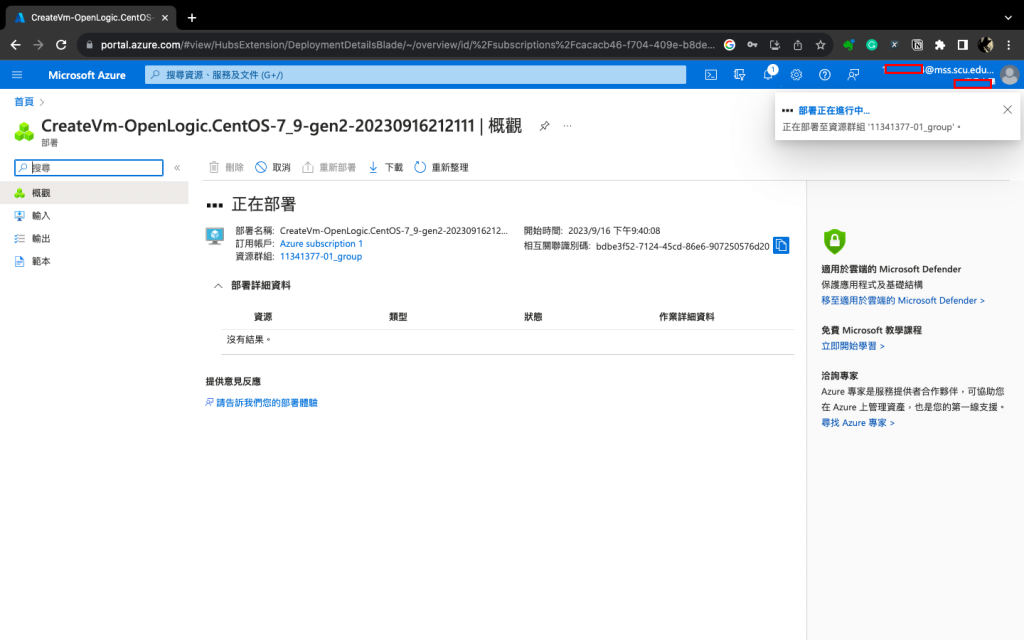The width and height of the screenshot is (1024, 640).
Task: Select 概觀 overview in left menu
Action: [94, 193]
